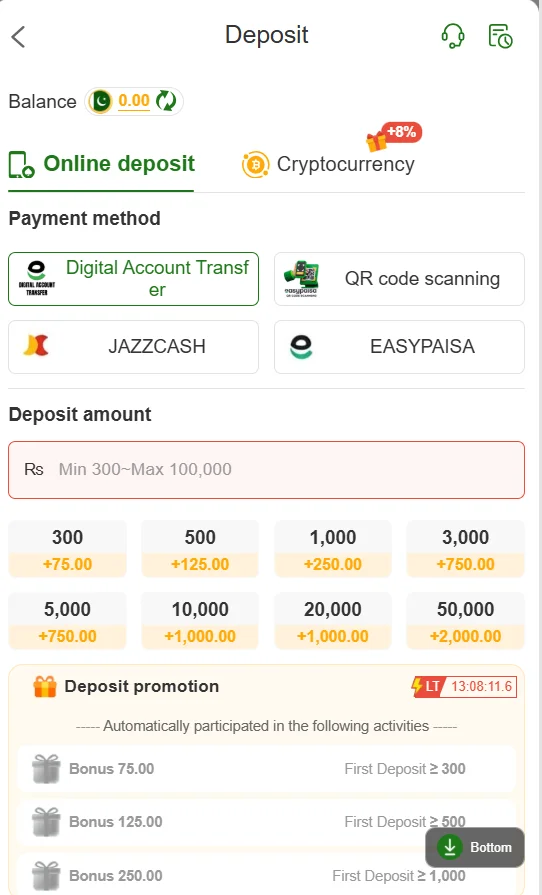
Task: Click the Deposit promotion gift icon
Action: [x=45, y=686]
